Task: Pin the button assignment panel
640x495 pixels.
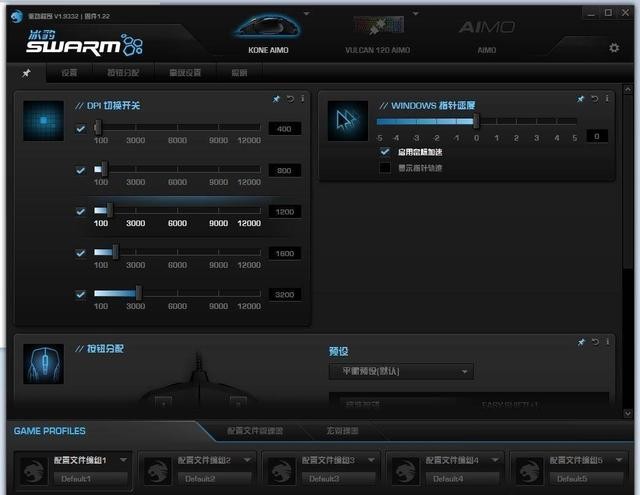Action: click(x=581, y=342)
